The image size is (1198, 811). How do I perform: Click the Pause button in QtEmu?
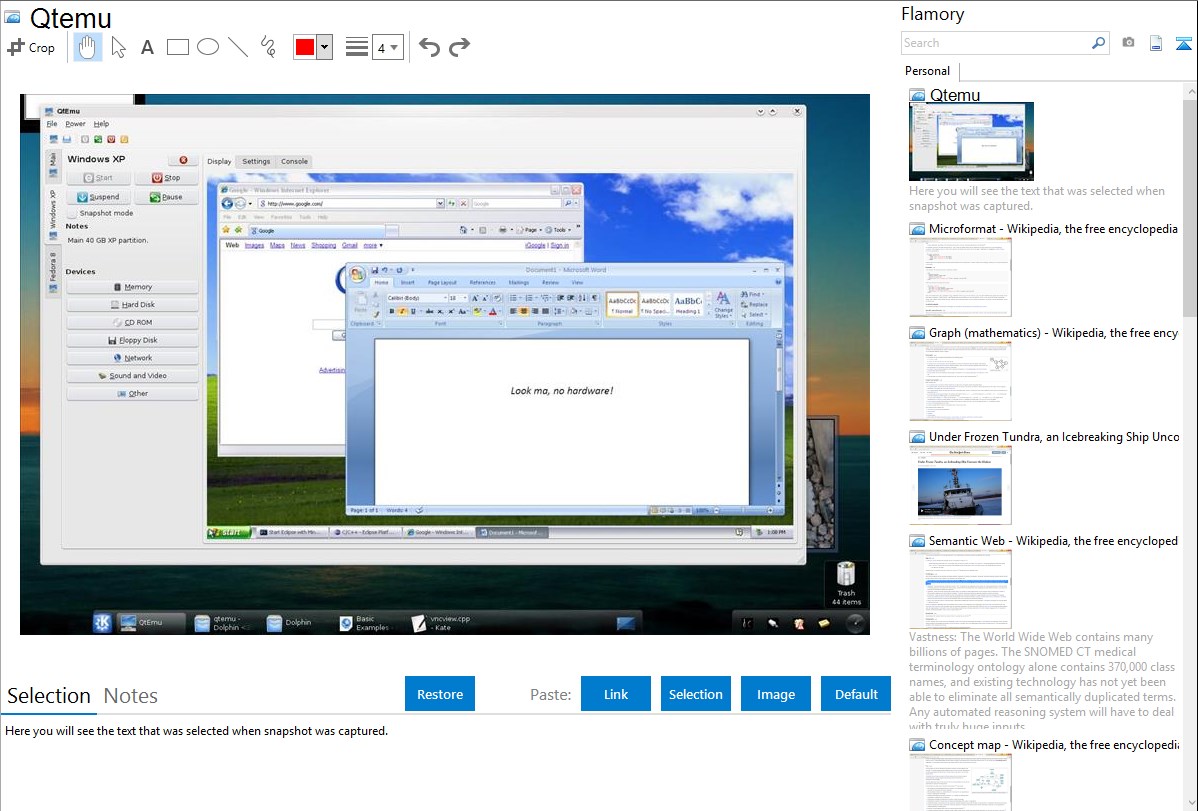tap(166, 197)
